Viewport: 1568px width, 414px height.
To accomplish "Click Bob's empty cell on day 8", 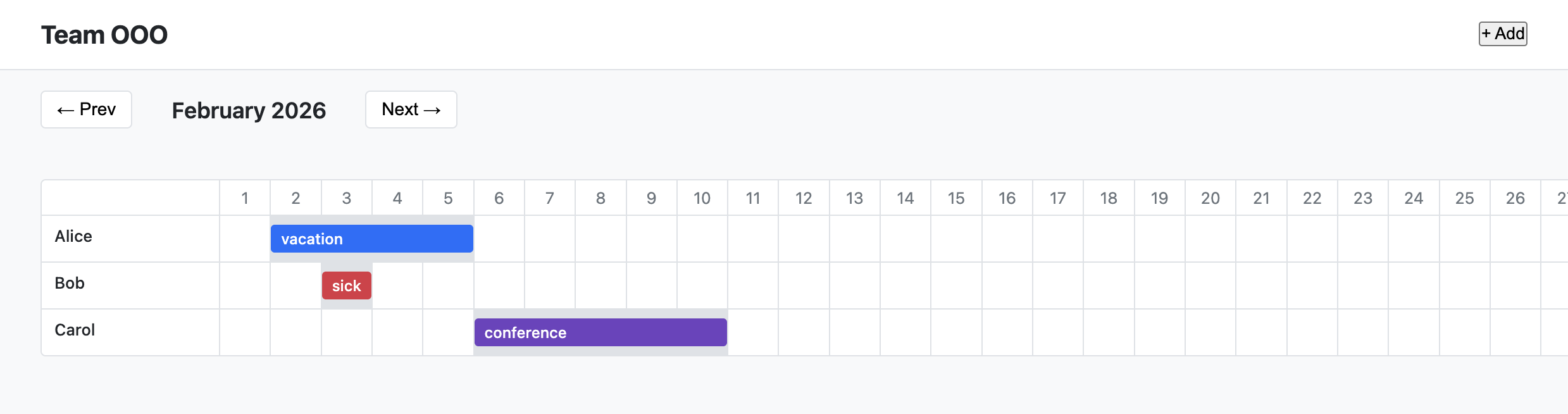I will click(x=600, y=285).
